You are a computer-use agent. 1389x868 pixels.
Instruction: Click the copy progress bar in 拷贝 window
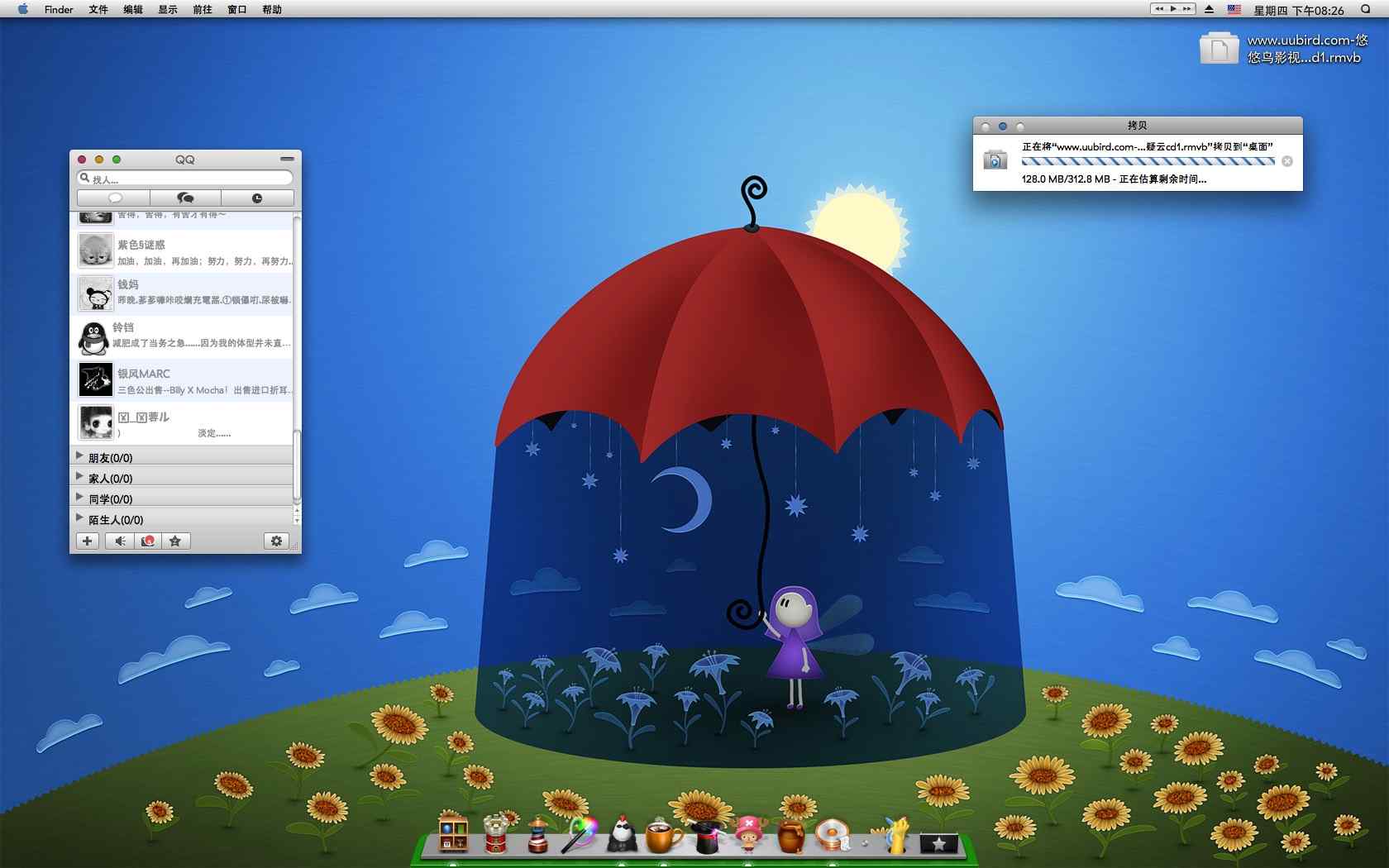point(1148,161)
